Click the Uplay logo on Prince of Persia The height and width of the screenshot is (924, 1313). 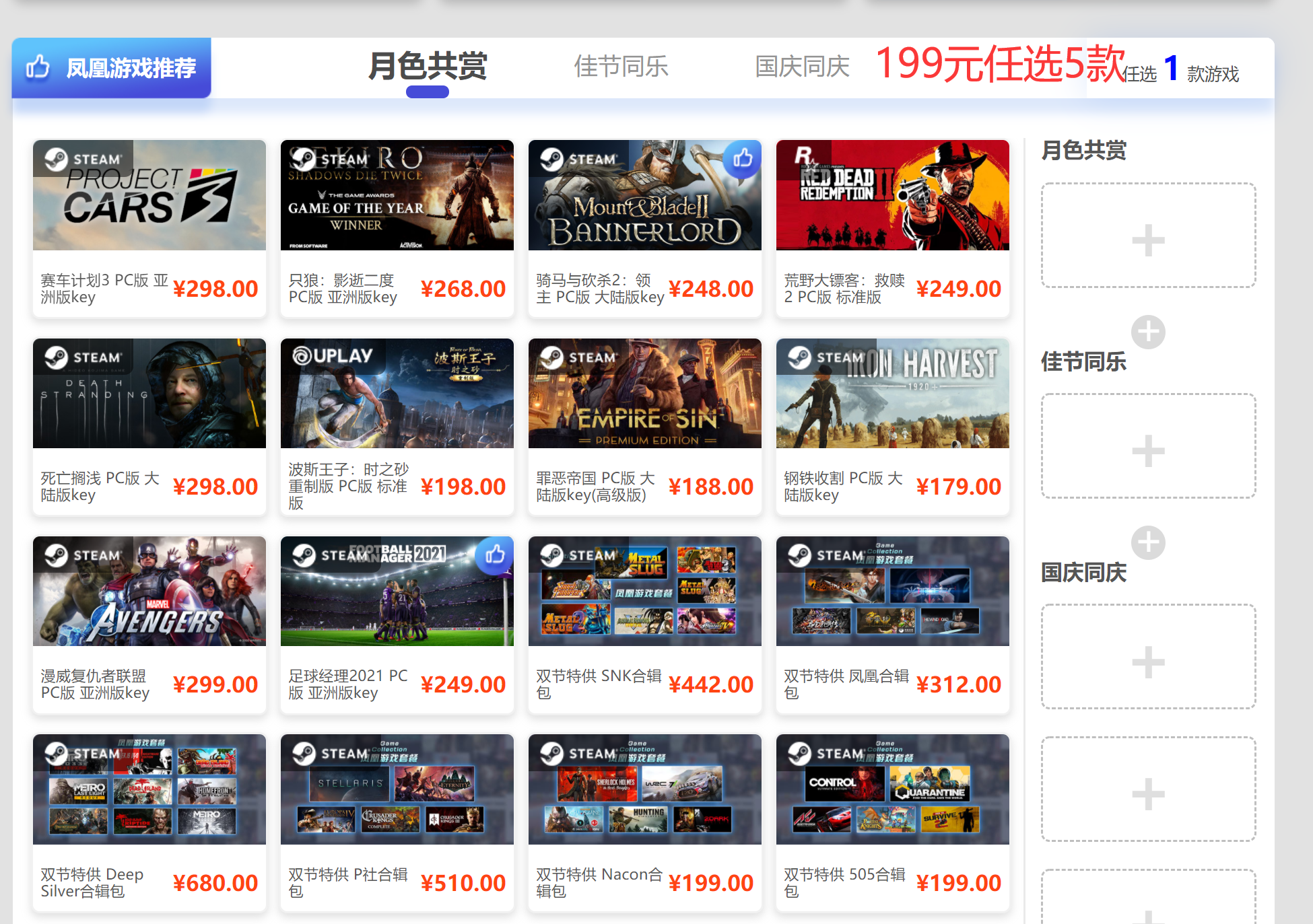(333, 356)
